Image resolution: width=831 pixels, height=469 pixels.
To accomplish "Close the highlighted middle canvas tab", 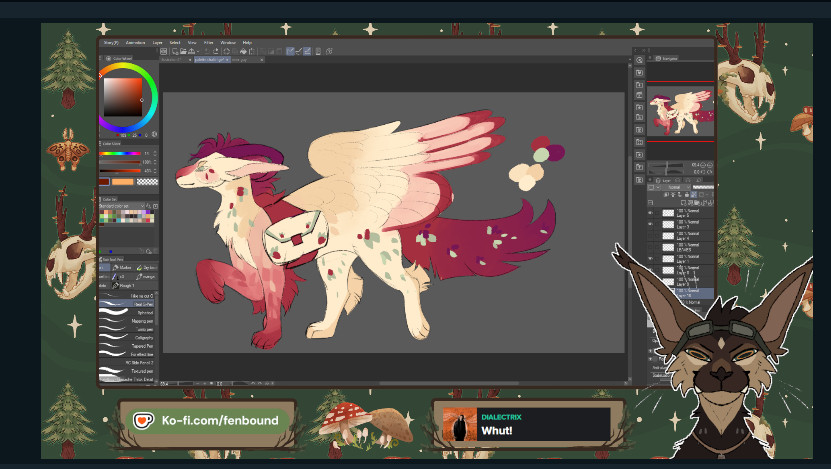I will (x=227, y=60).
